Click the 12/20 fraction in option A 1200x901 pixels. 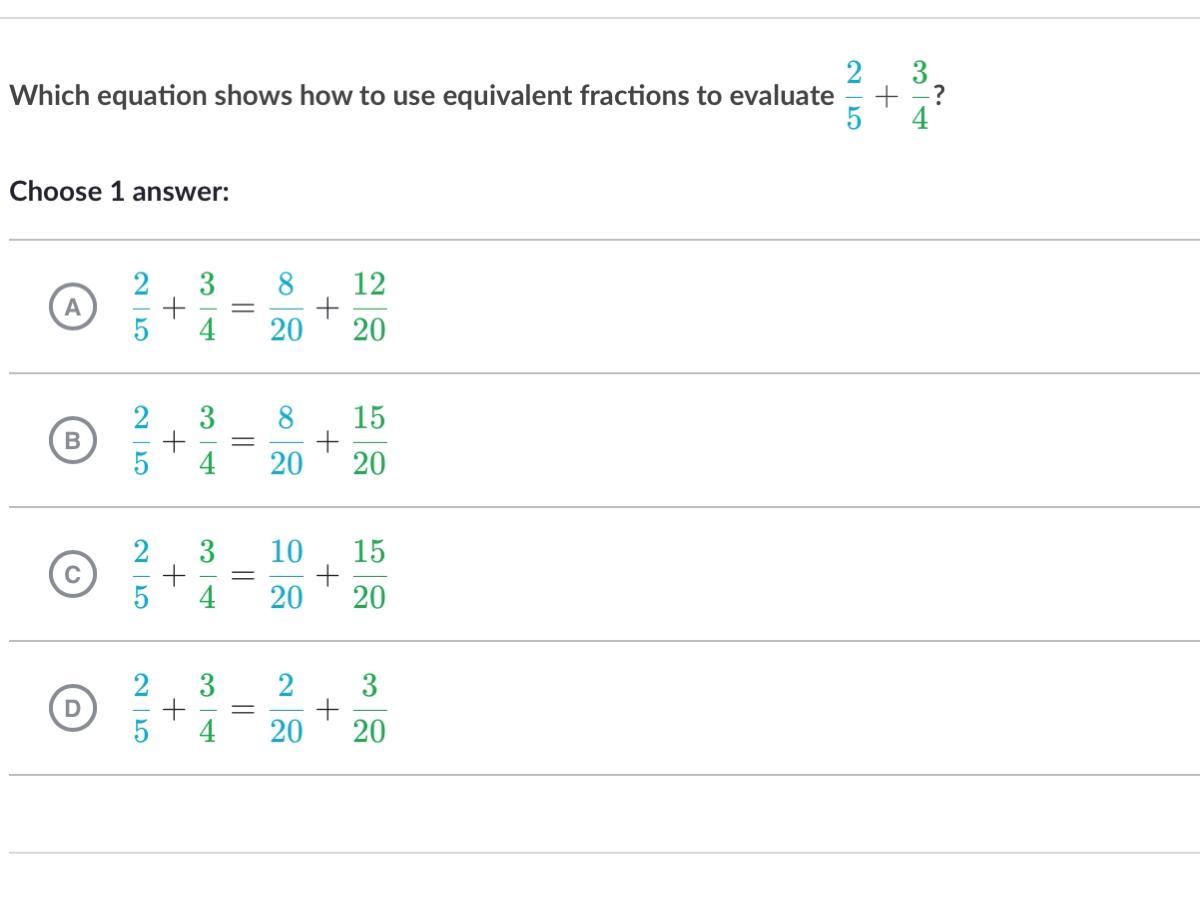pyautogui.click(x=369, y=307)
